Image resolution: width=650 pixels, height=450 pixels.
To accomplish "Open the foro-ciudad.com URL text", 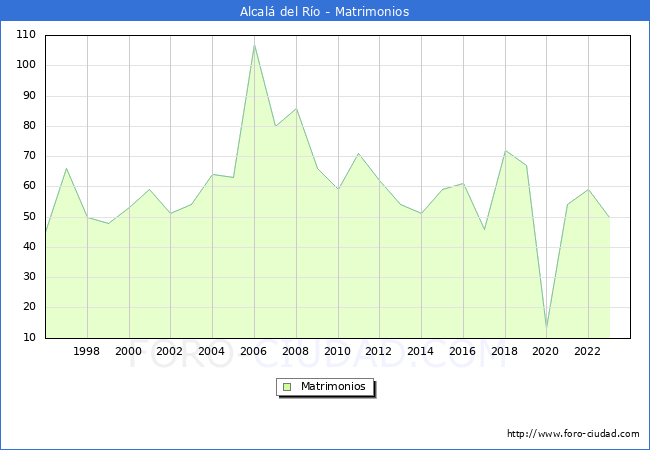I will point(573,434).
